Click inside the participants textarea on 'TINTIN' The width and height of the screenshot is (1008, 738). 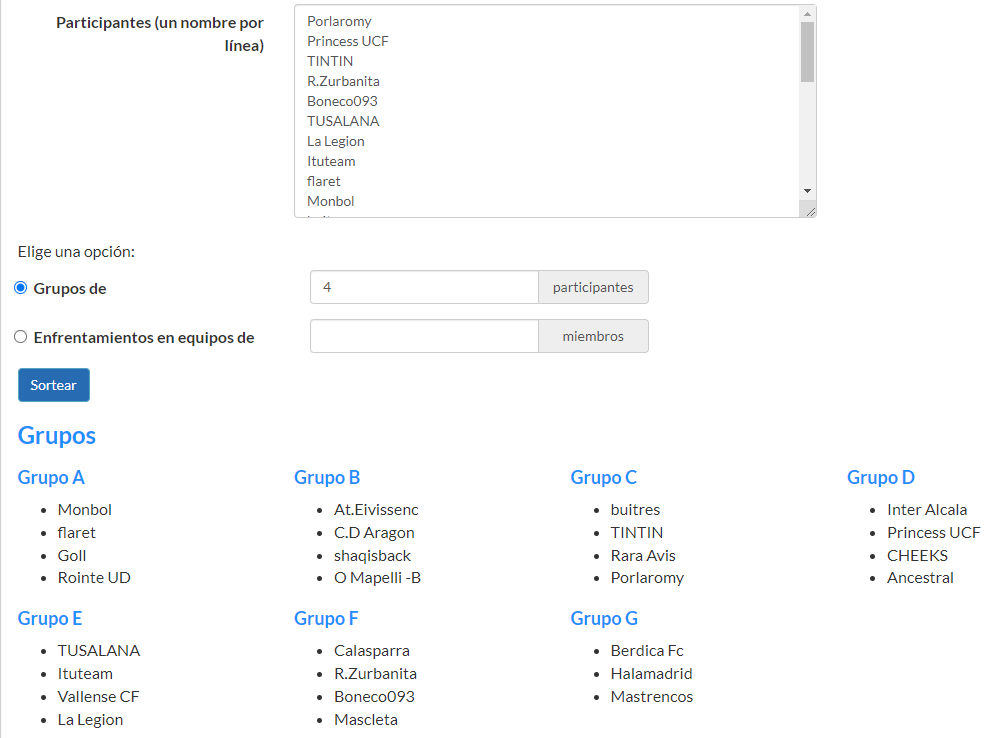tap(330, 61)
